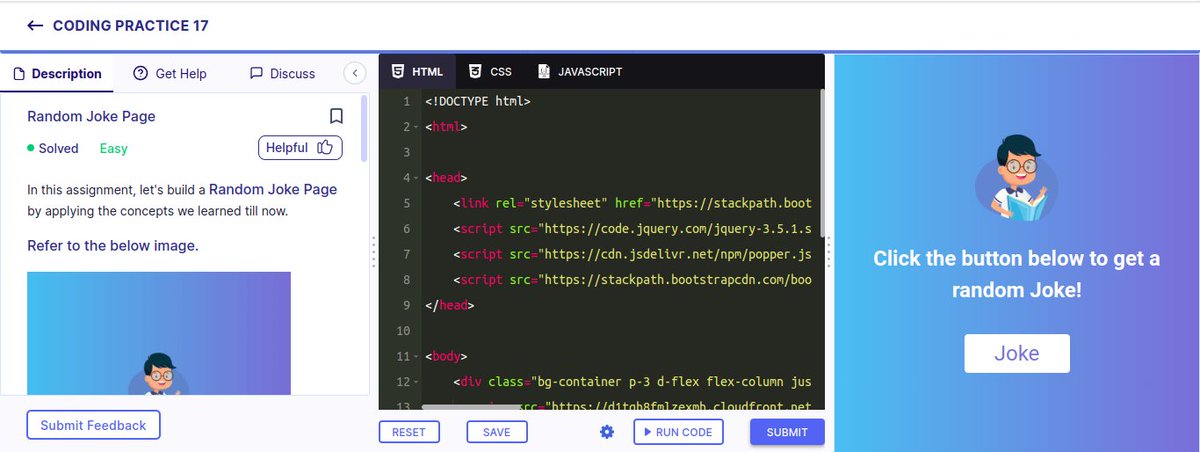Open the editor settings gear
The height and width of the screenshot is (452, 1200).
coord(606,432)
